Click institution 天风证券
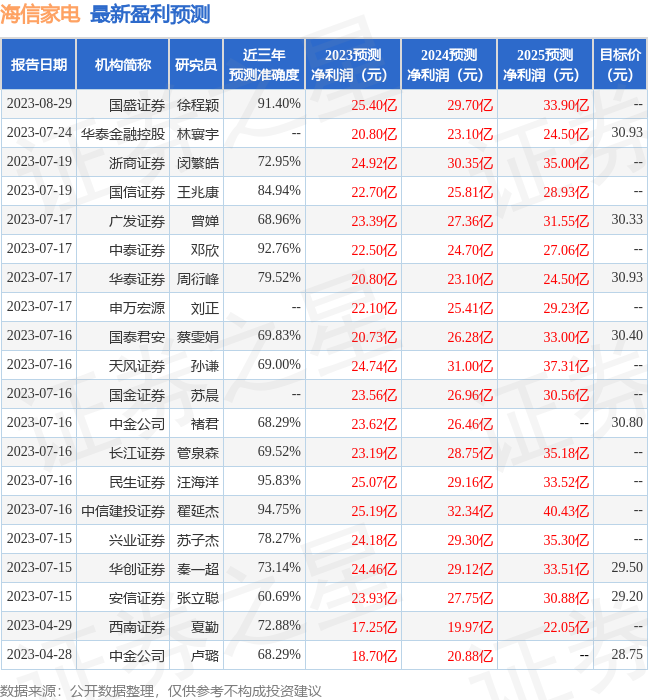 [x=137, y=366]
